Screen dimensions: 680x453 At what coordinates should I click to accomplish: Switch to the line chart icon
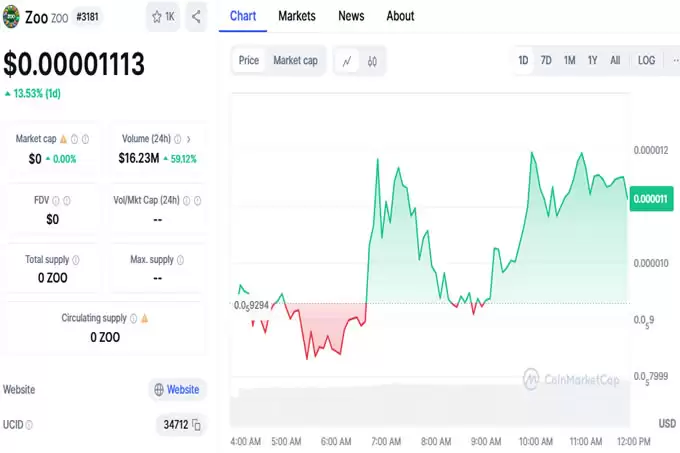click(x=347, y=61)
